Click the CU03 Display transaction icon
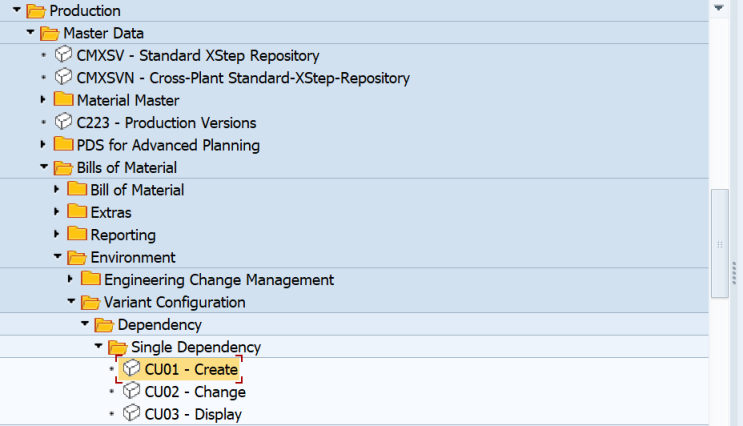 tap(131, 413)
